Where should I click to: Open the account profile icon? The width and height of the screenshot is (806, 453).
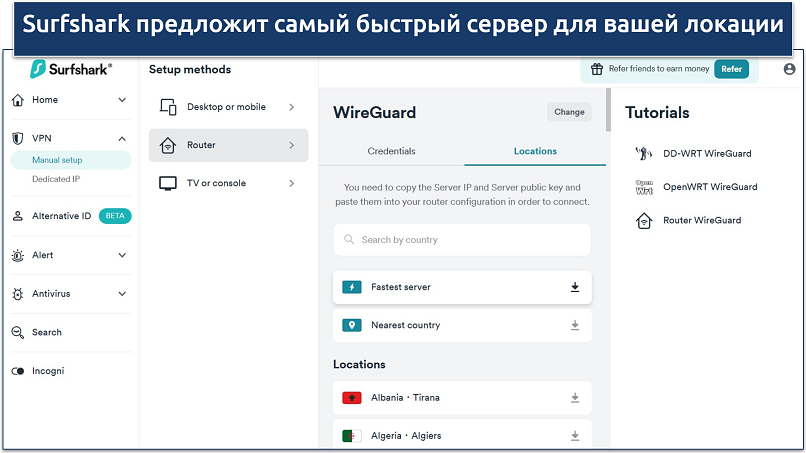tap(790, 69)
